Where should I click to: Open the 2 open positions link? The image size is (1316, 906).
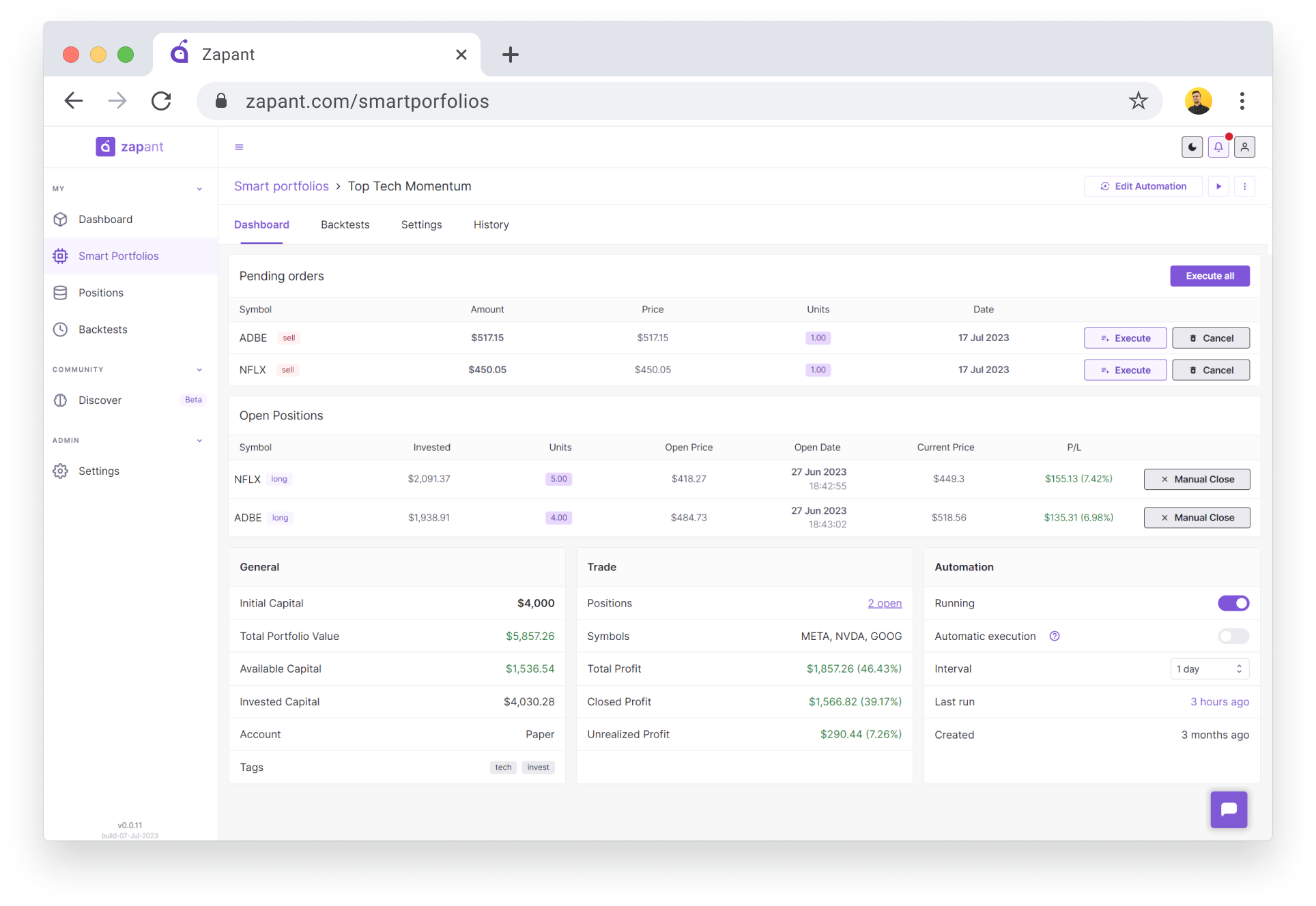point(884,603)
